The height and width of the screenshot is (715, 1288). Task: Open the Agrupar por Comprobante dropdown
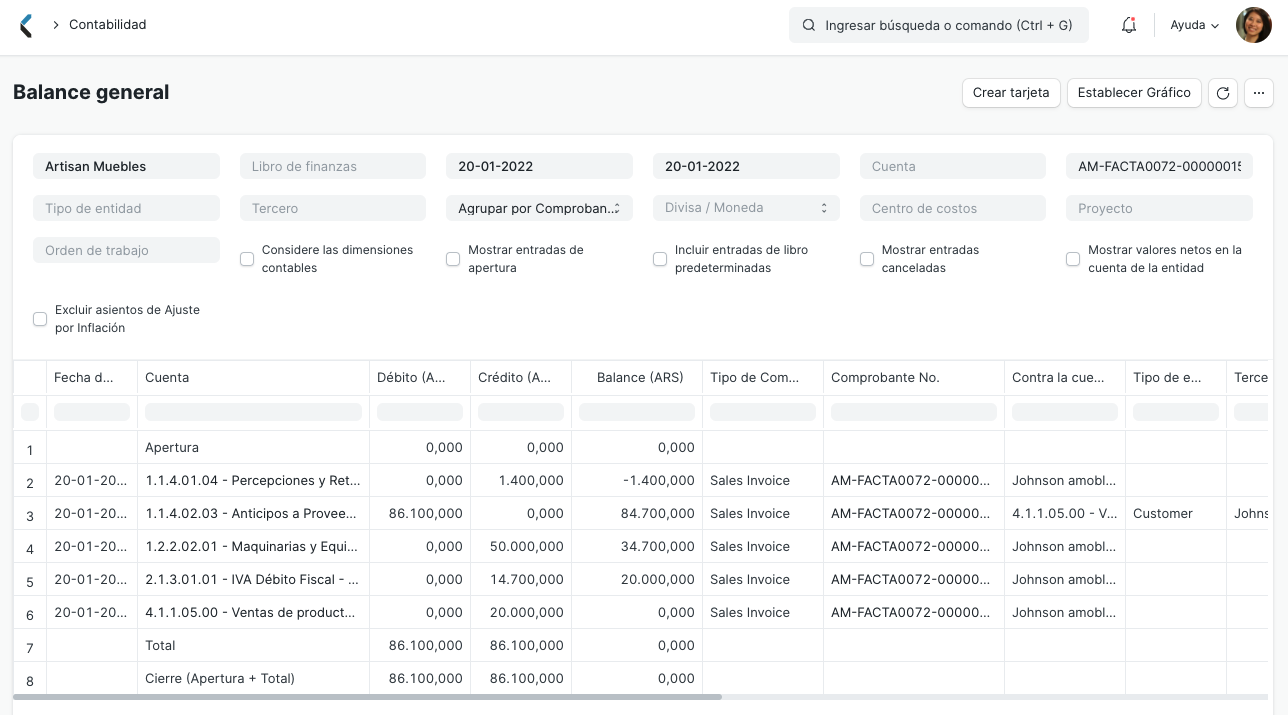(539, 208)
